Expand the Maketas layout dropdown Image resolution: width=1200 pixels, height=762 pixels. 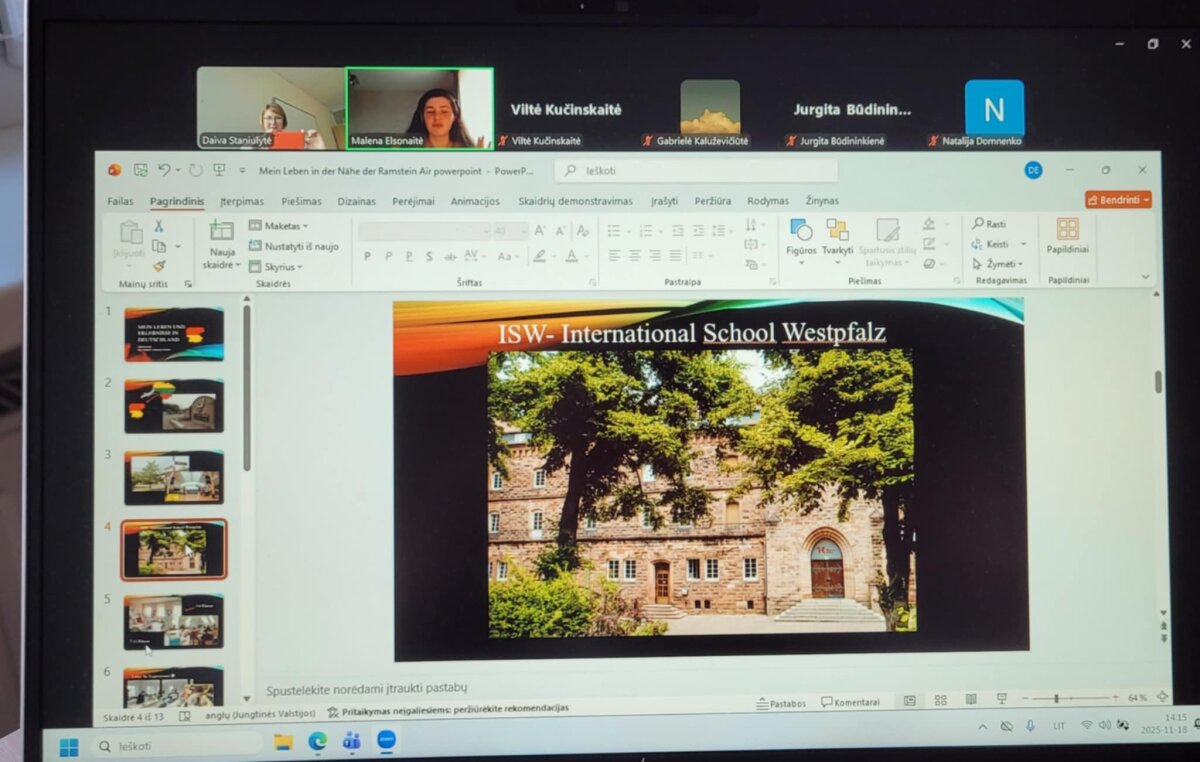tap(279, 226)
